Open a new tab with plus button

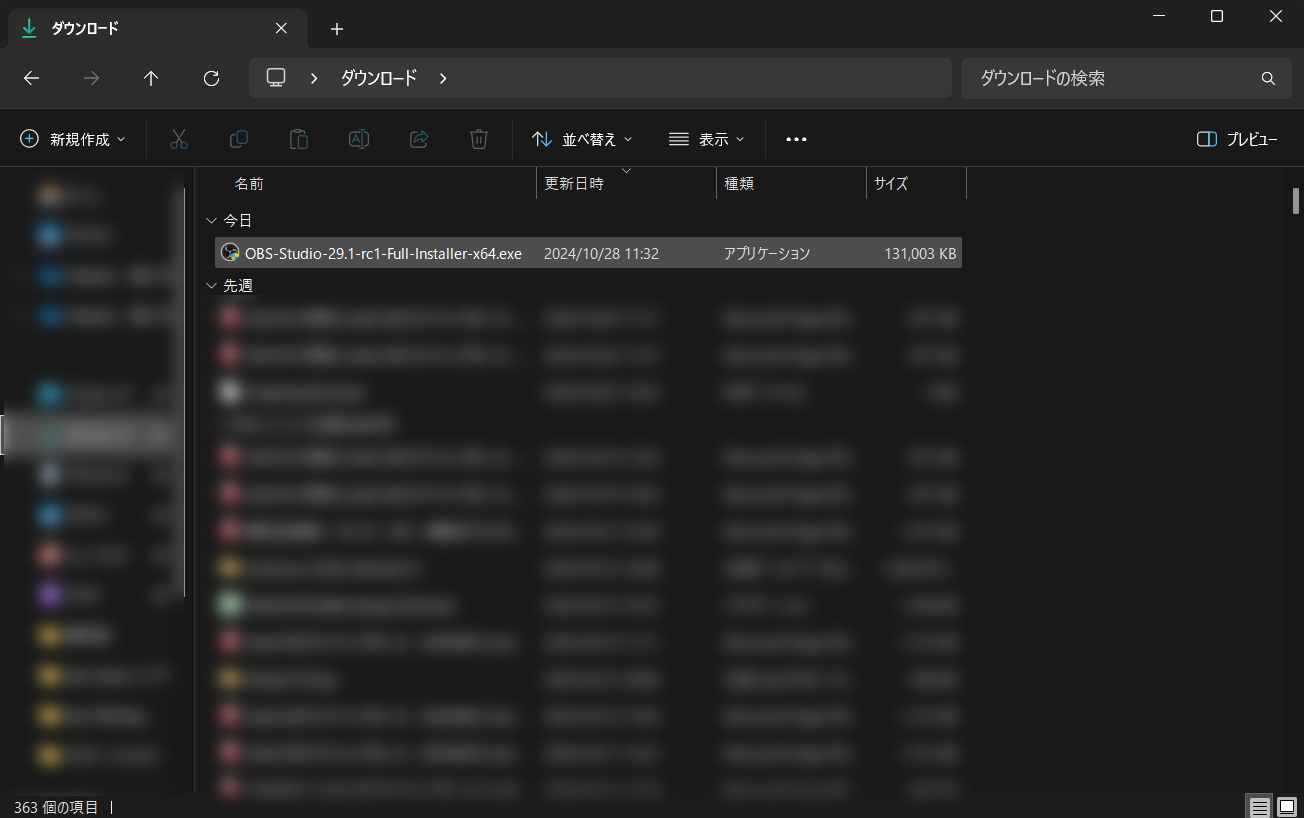(337, 29)
